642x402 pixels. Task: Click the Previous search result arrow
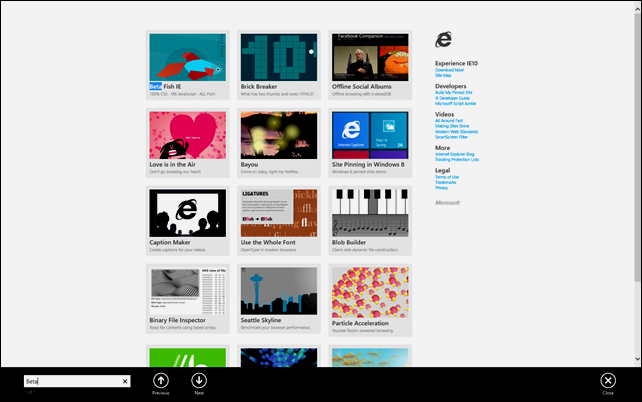161,380
